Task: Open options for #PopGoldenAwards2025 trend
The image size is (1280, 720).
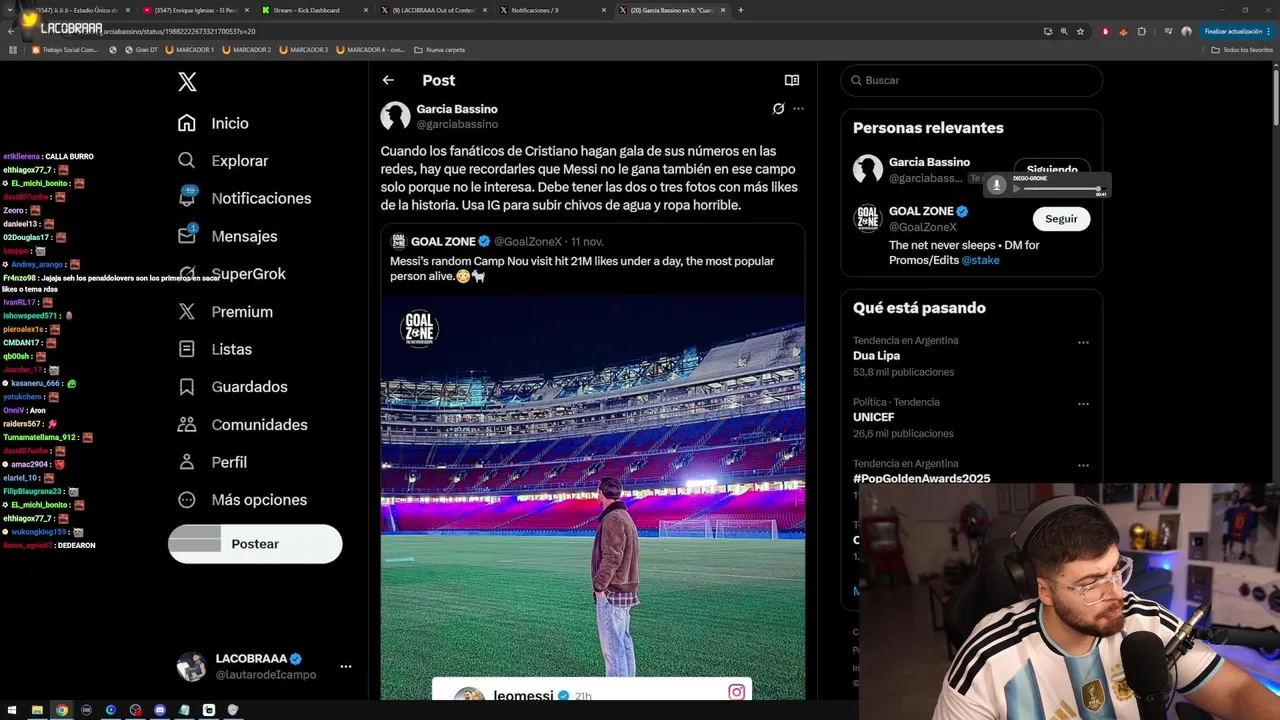Action: tap(1083, 465)
